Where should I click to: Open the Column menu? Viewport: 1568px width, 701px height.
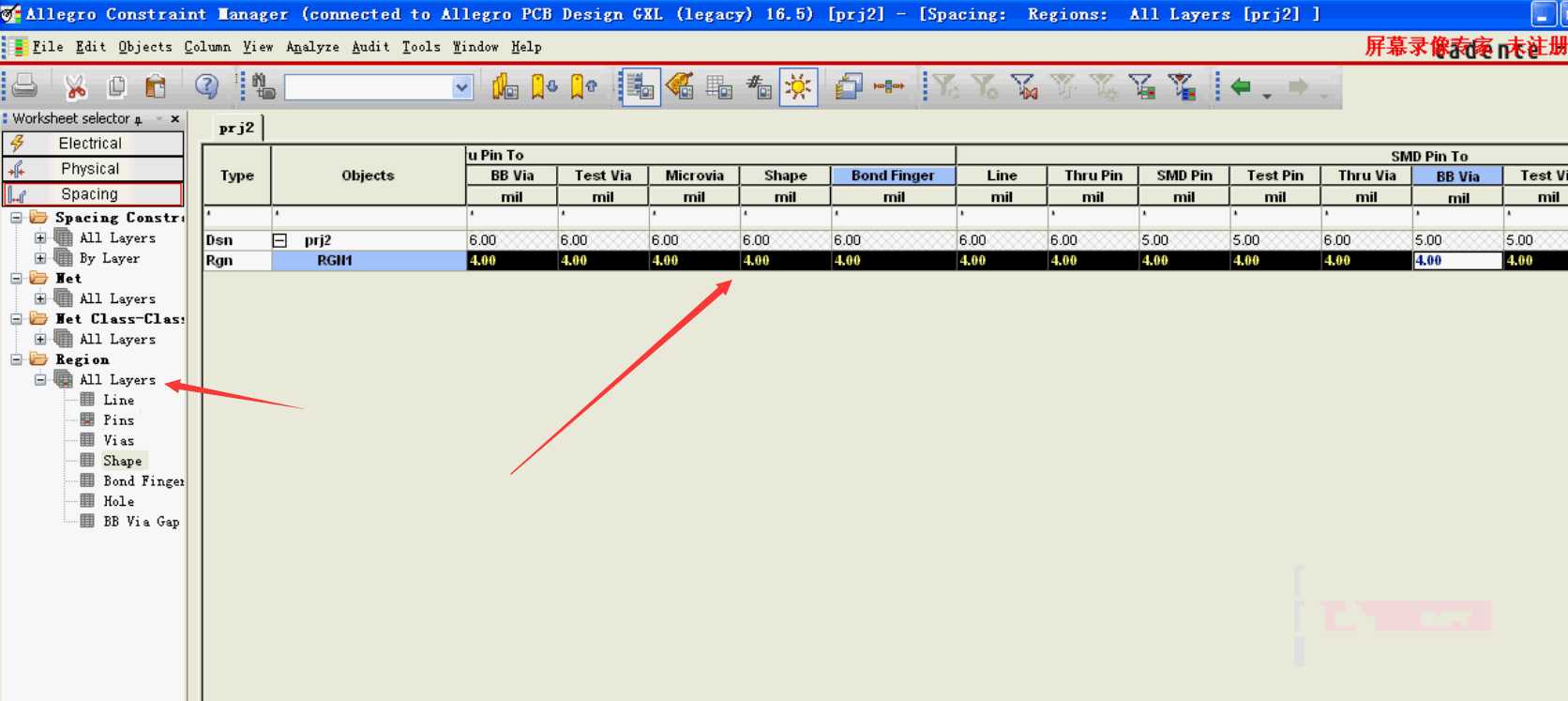(x=207, y=47)
